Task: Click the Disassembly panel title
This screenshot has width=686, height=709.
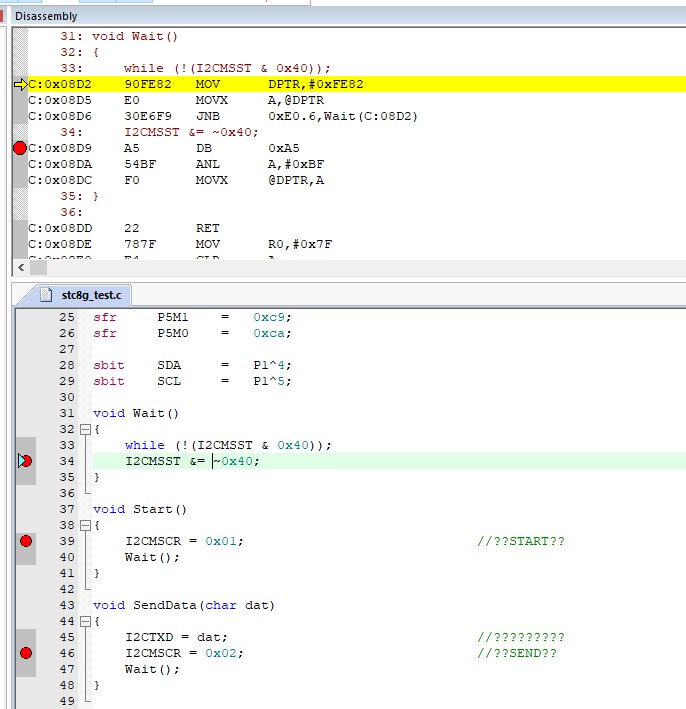Action: tap(46, 16)
